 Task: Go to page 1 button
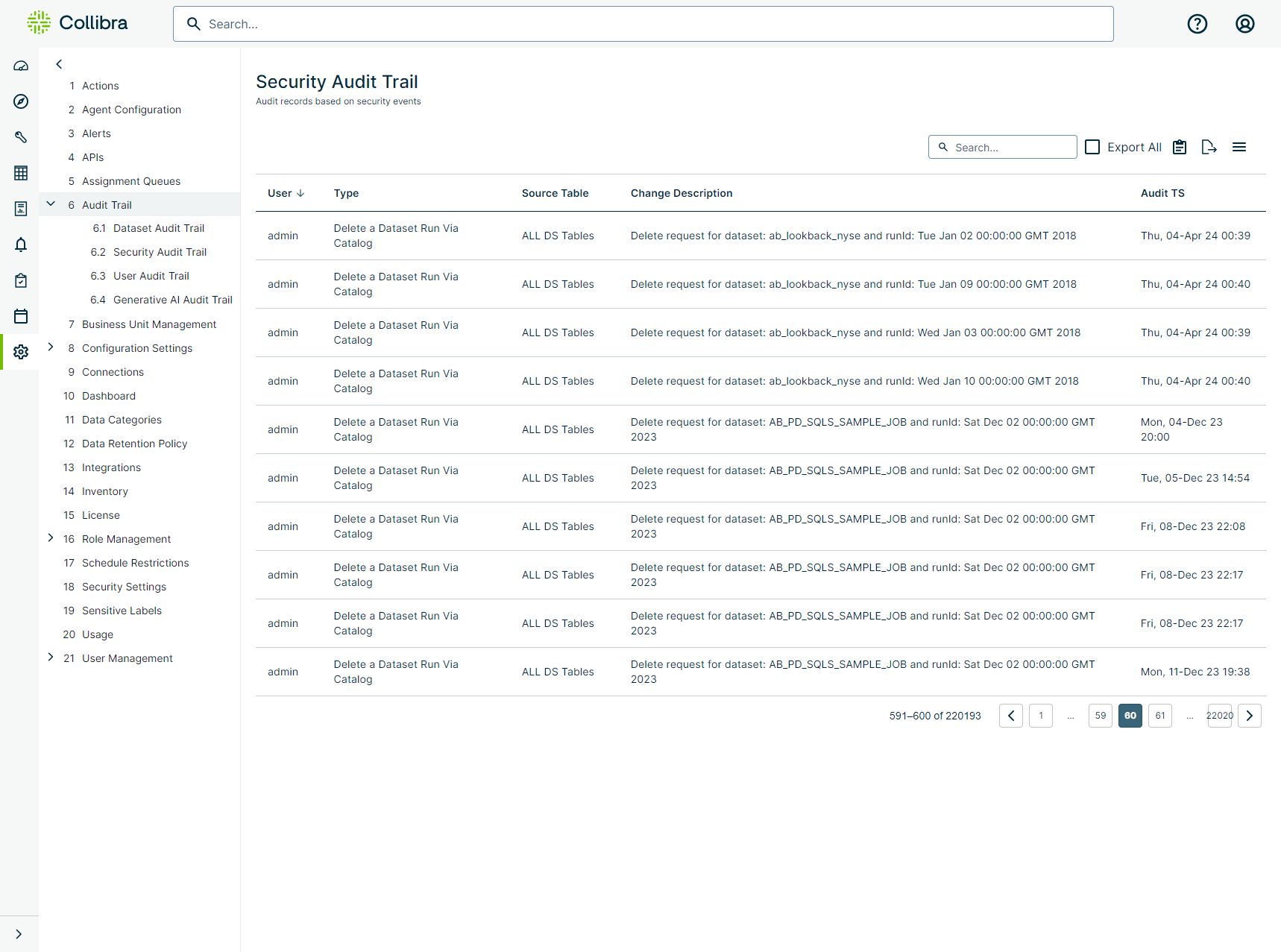[1041, 716]
